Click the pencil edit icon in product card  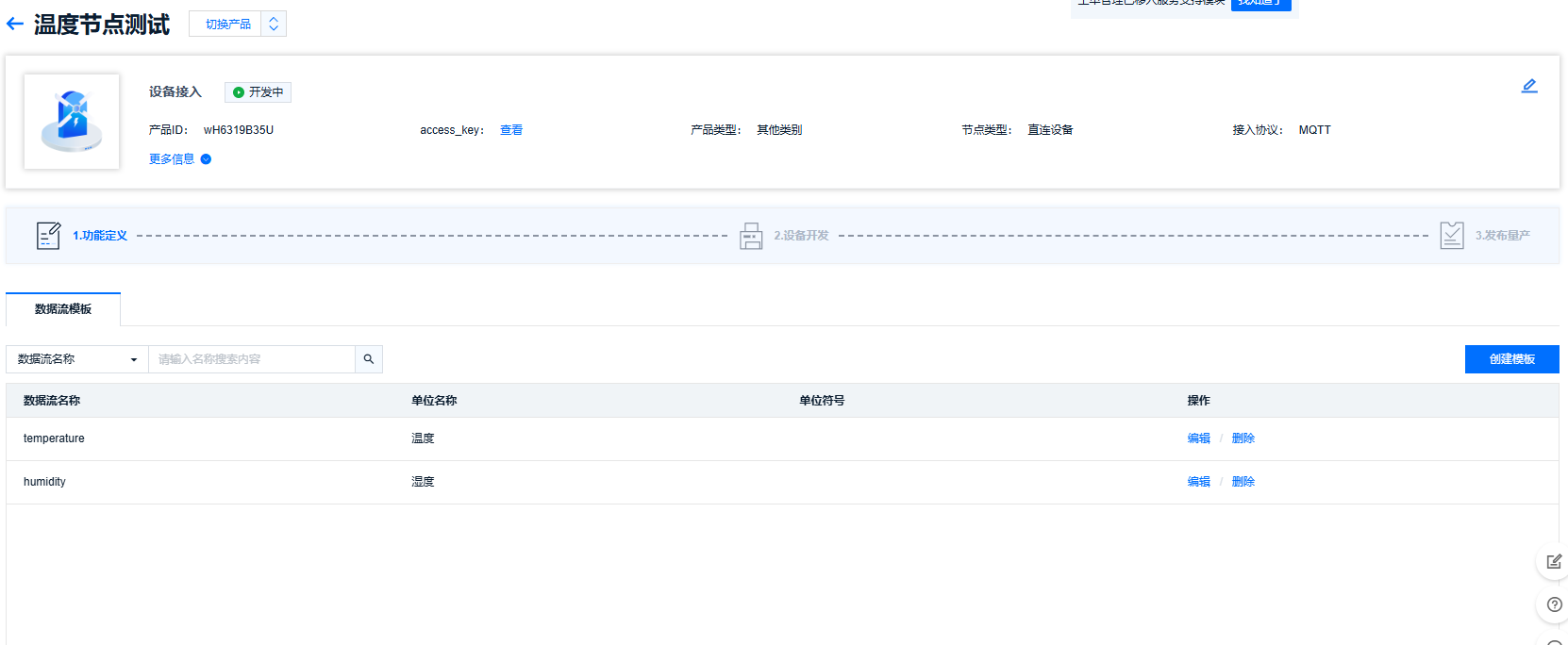[1529, 86]
